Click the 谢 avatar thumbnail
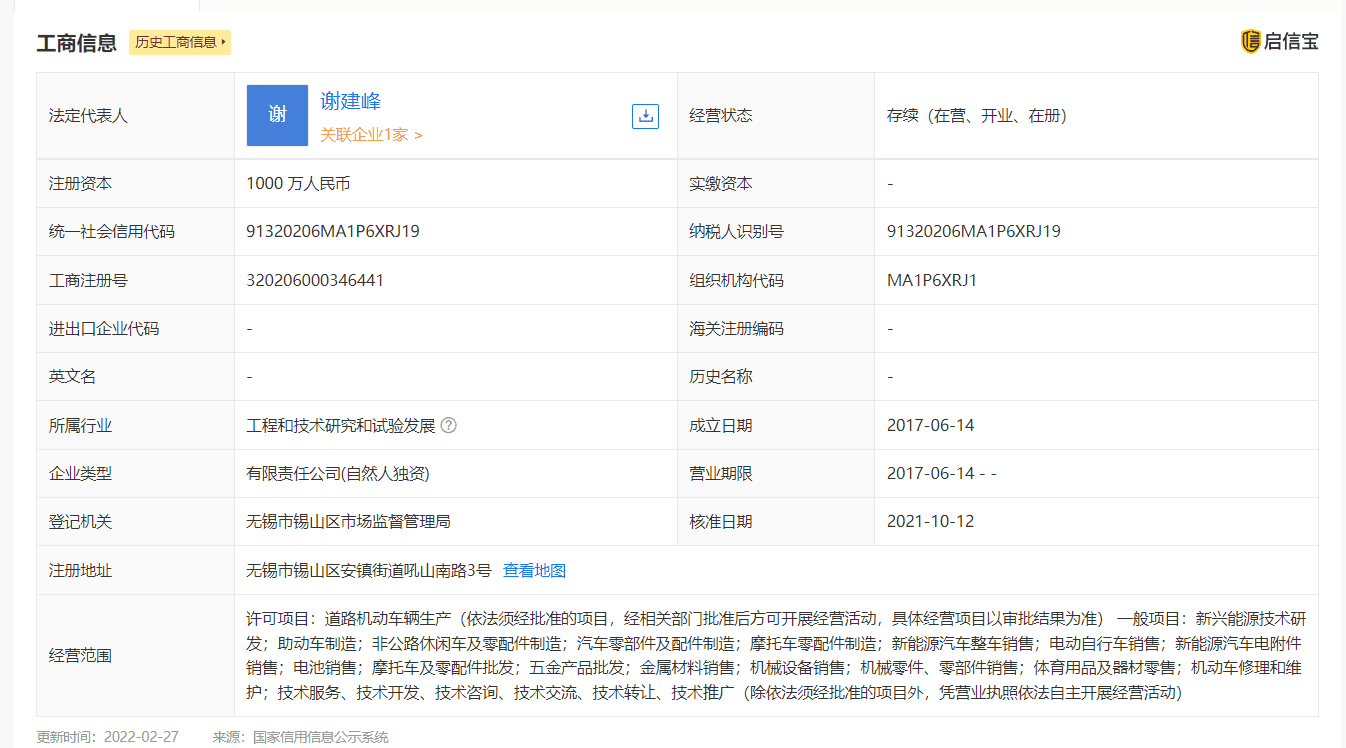Screen dimensions: 1346x748 coord(277,115)
